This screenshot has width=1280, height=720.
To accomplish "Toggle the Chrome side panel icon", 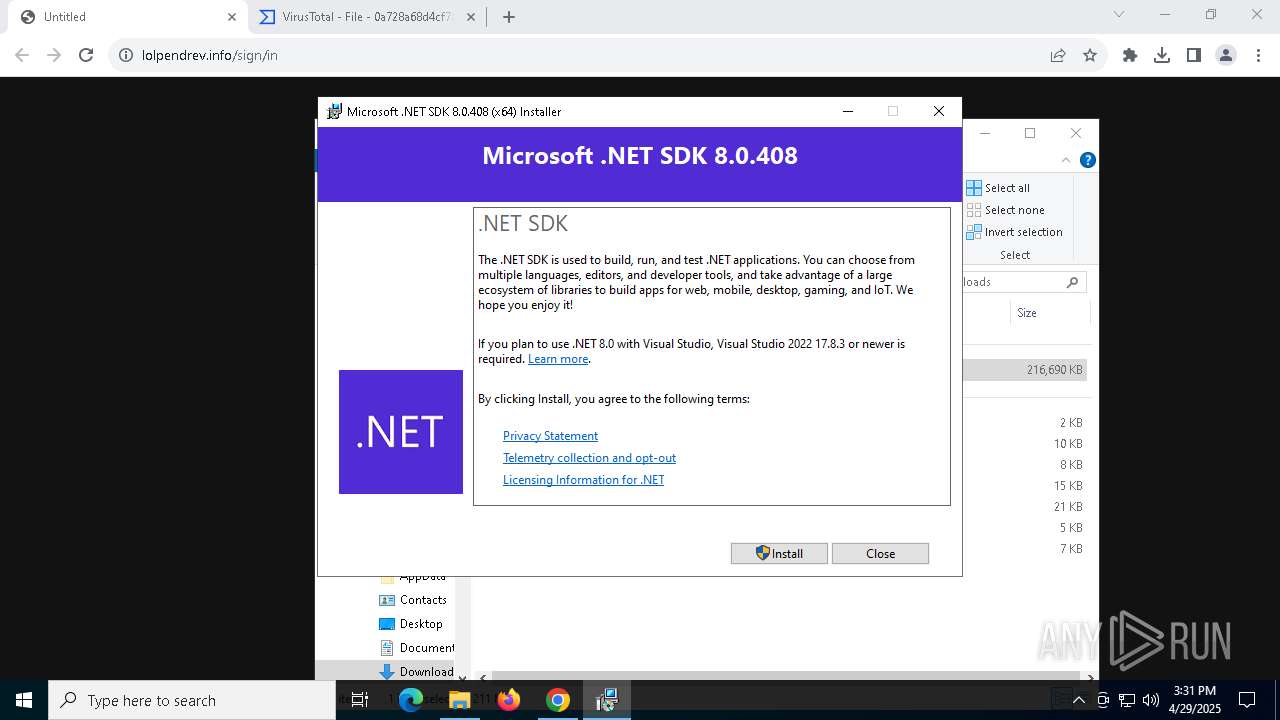I will [1194, 55].
